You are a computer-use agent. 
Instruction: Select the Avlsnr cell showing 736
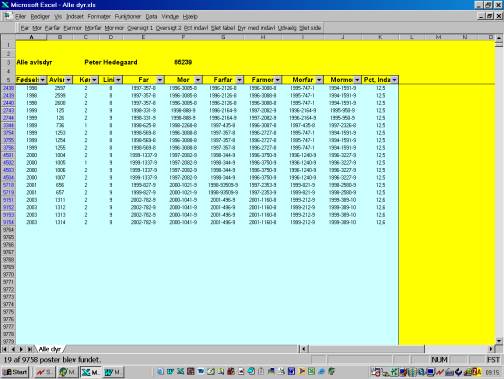point(60,125)
